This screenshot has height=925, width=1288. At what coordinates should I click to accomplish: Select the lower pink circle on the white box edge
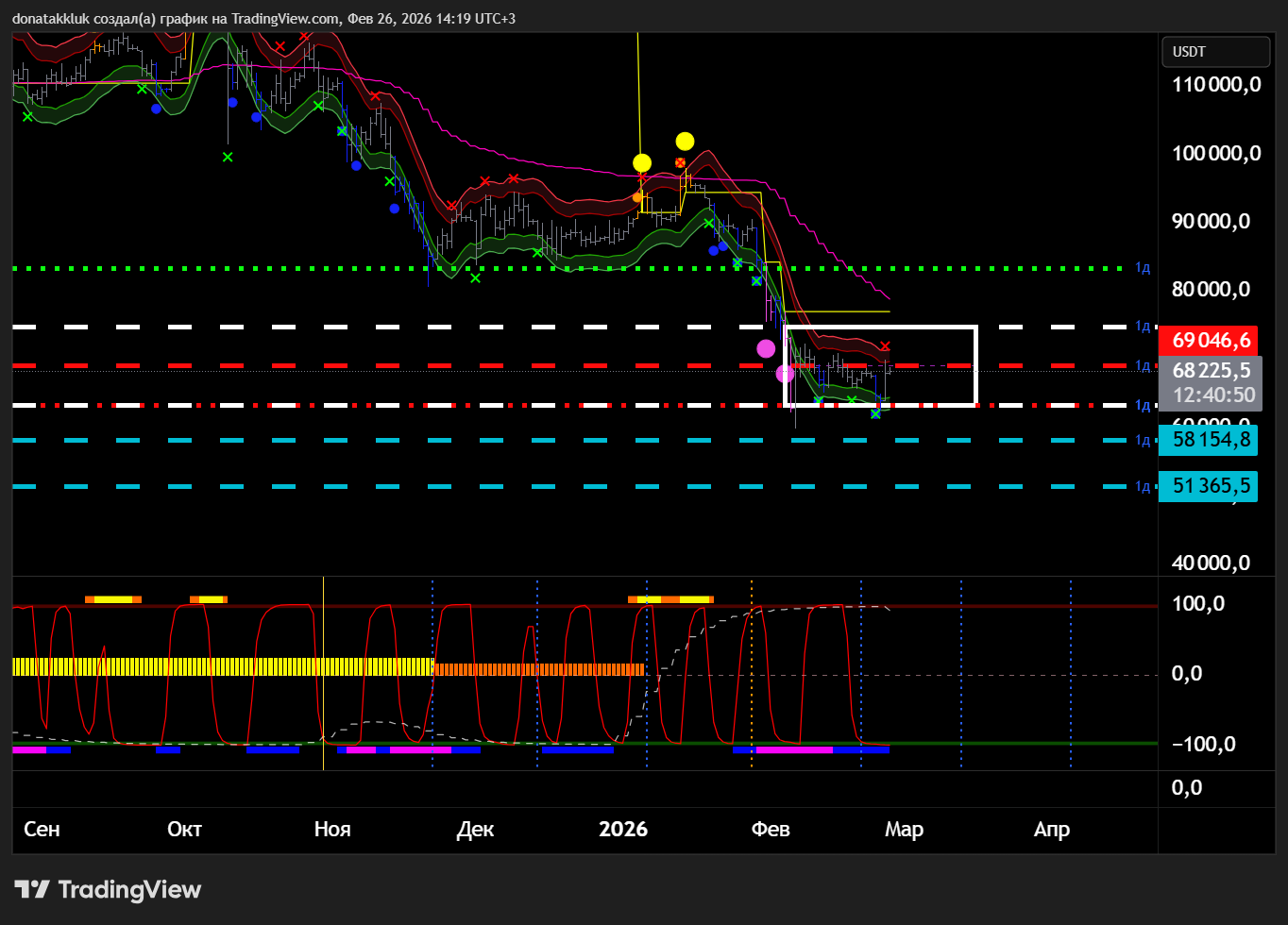tap(785, 374)
